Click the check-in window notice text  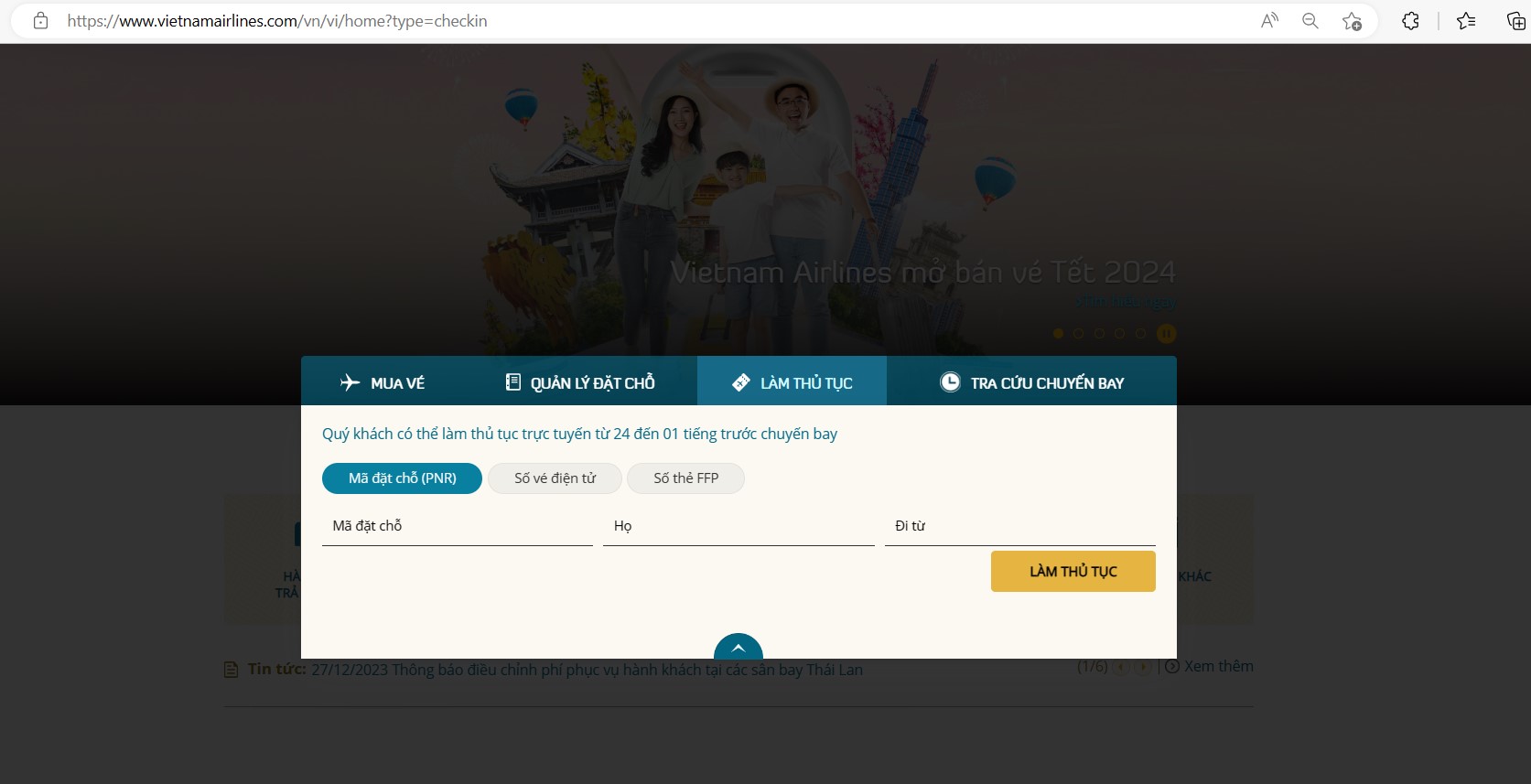[x=579, y=434]
